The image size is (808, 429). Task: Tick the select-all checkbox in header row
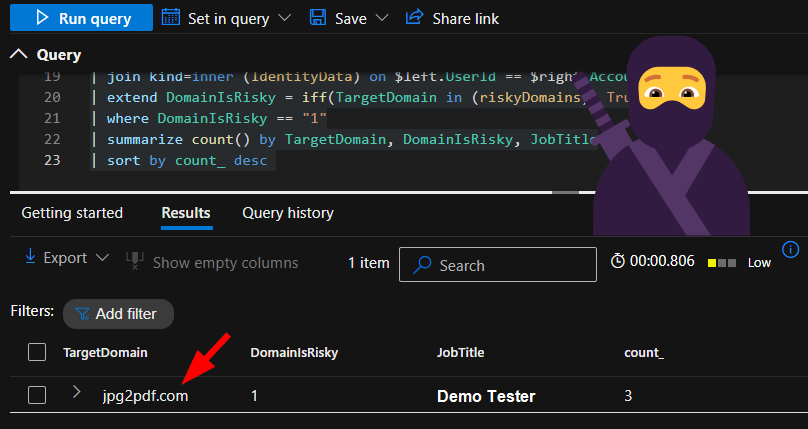(37, 352)
